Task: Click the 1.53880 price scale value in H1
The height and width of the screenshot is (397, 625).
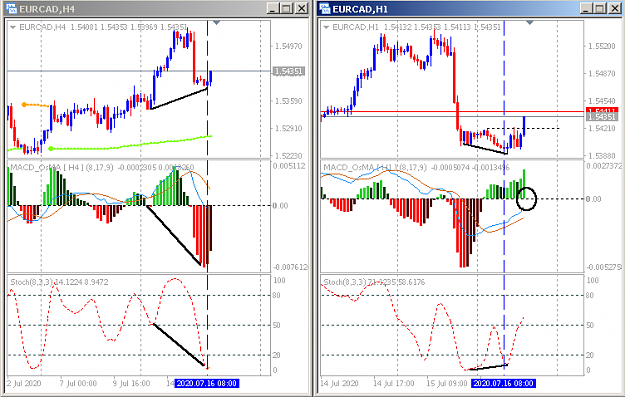Action: (x=601, y=156)
